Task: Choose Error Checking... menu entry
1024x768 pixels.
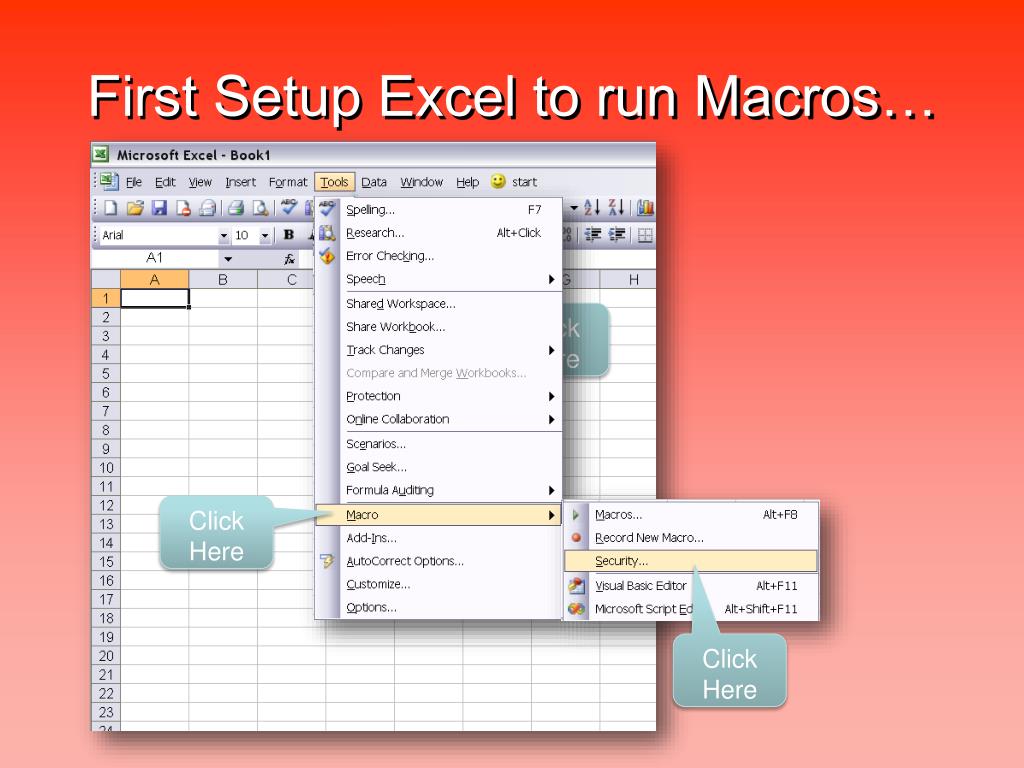Action: pyautogui.click(x=438, y=256)
